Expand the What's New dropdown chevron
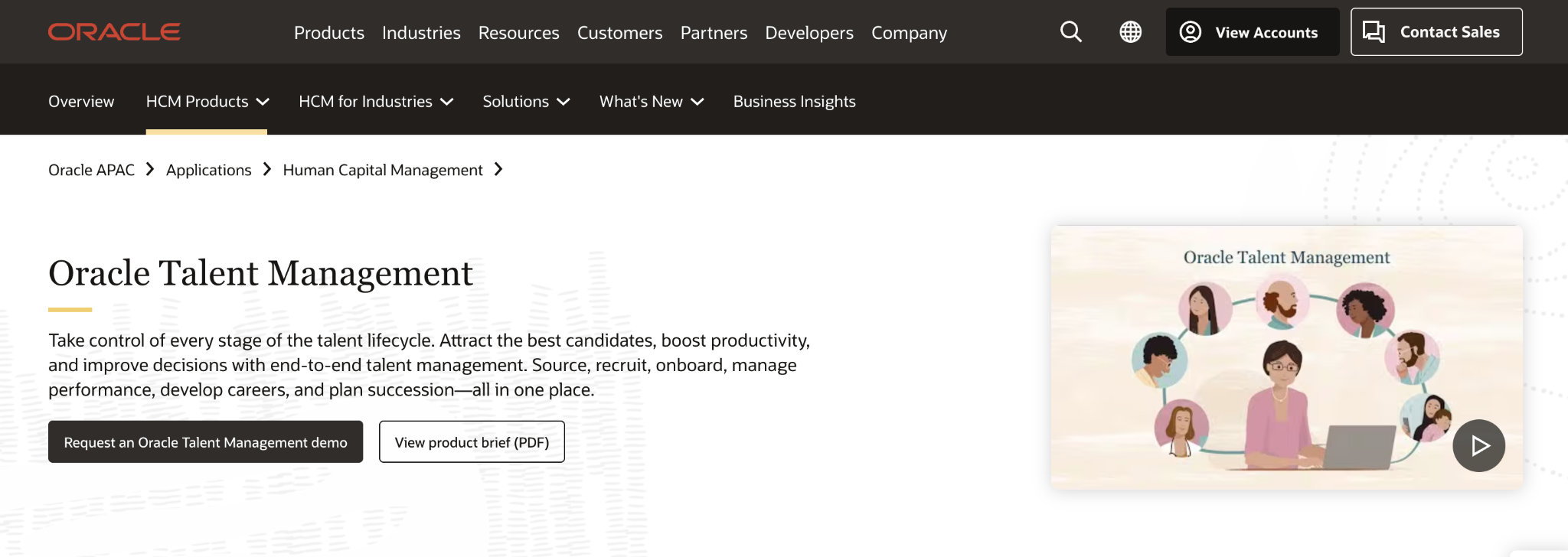1568x557 pixels. tap(697, 102)
